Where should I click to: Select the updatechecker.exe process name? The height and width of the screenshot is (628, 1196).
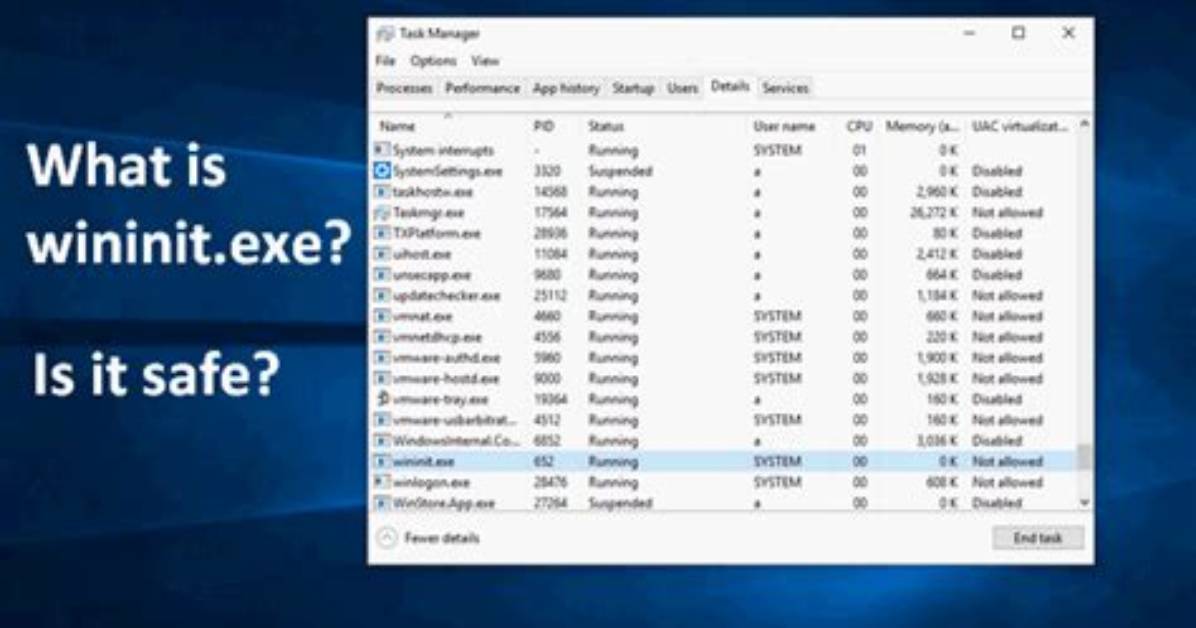pyautogui.click(x=446, y=295)
